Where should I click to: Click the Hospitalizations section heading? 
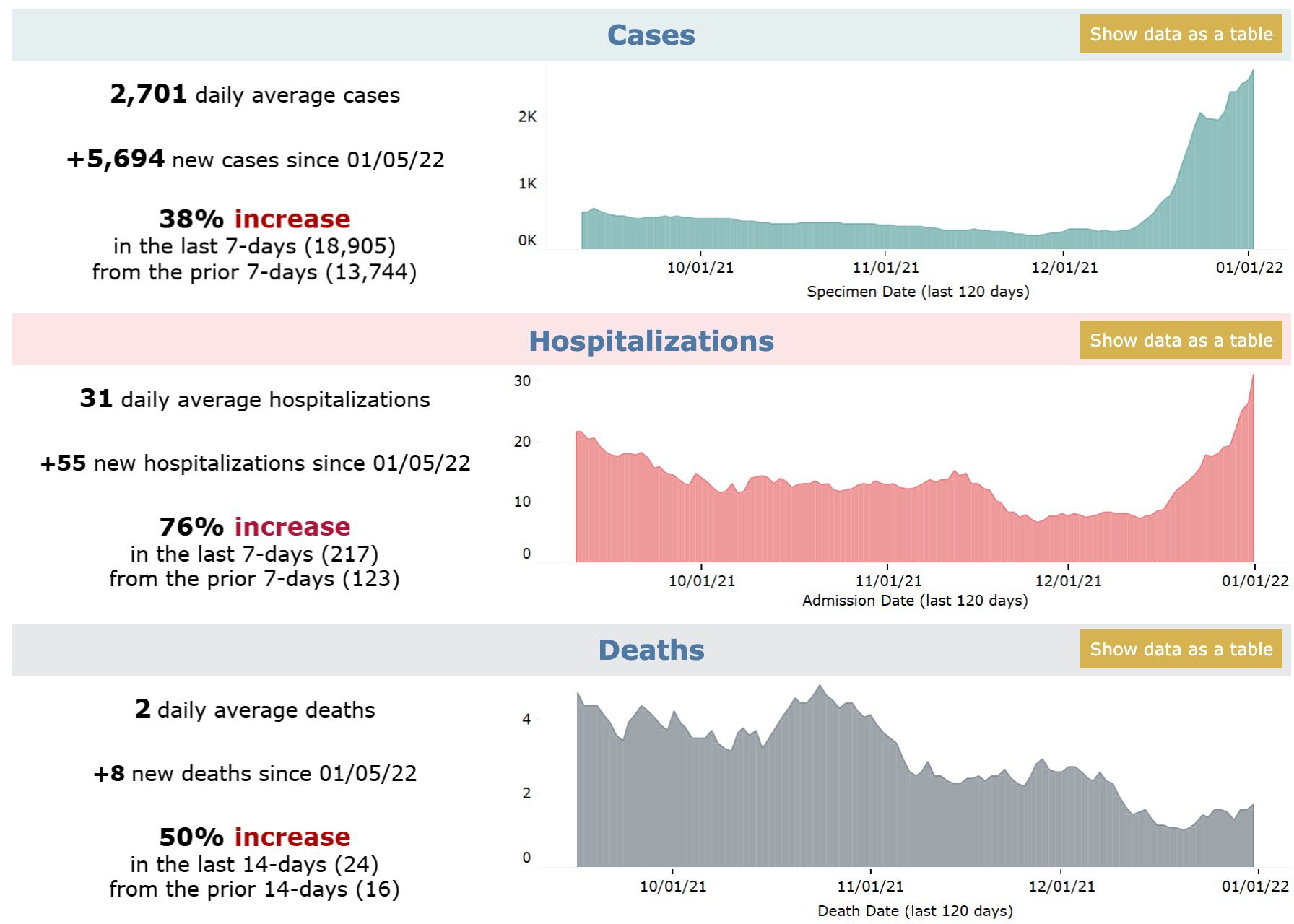click(x=651, y=341)
